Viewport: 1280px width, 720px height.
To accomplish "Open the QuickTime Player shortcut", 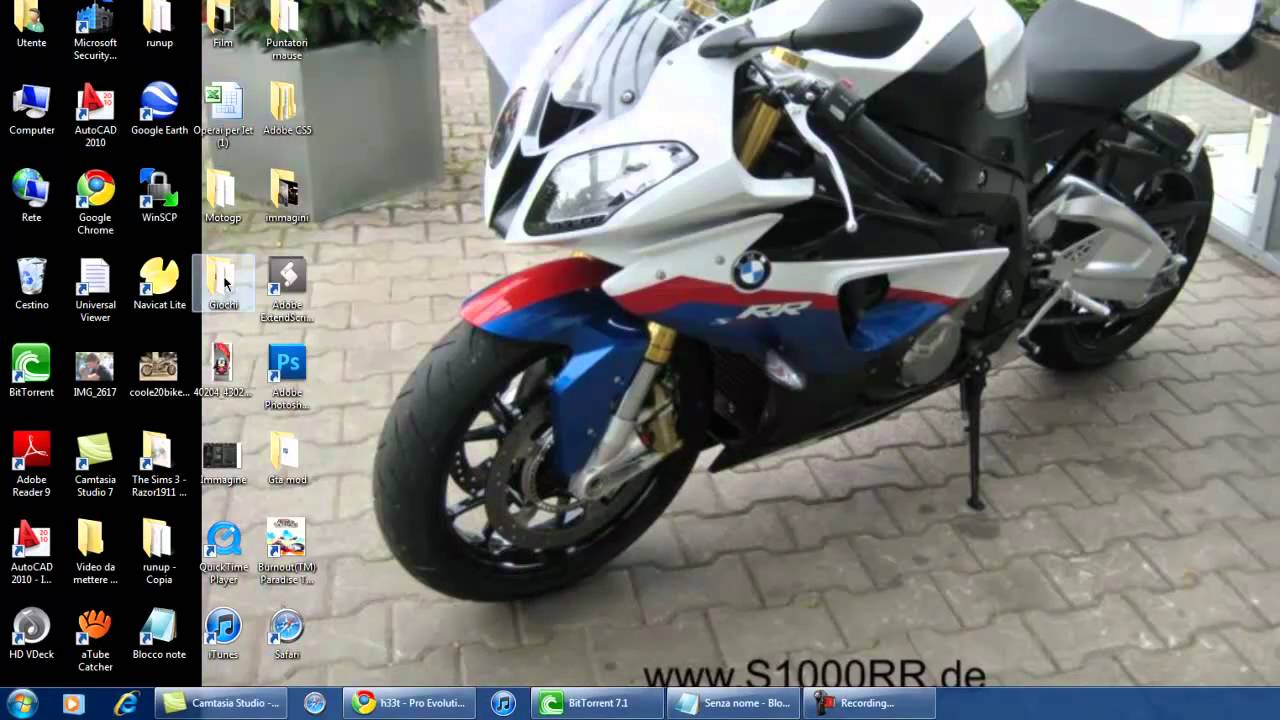I will pyautogui.click(x=223, y=540).
